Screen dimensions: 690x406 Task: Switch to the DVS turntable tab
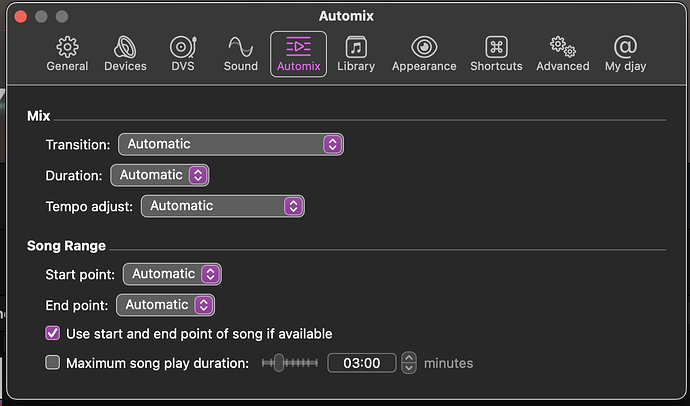point(183,54)
